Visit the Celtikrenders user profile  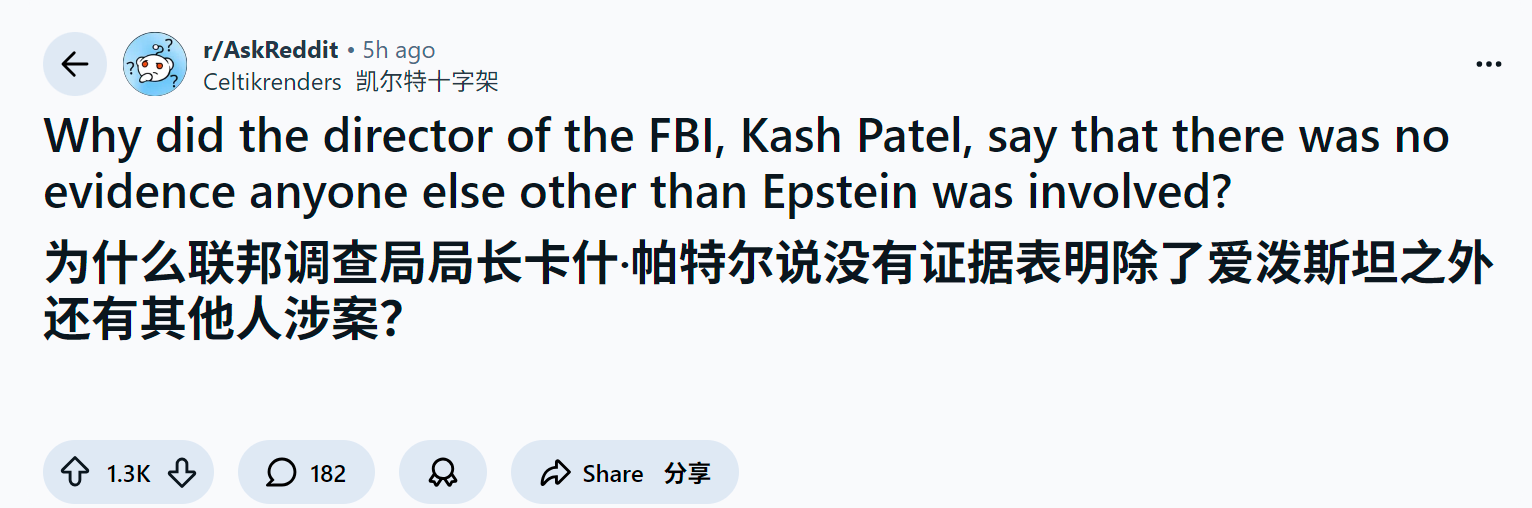click(x=272, y=82)
